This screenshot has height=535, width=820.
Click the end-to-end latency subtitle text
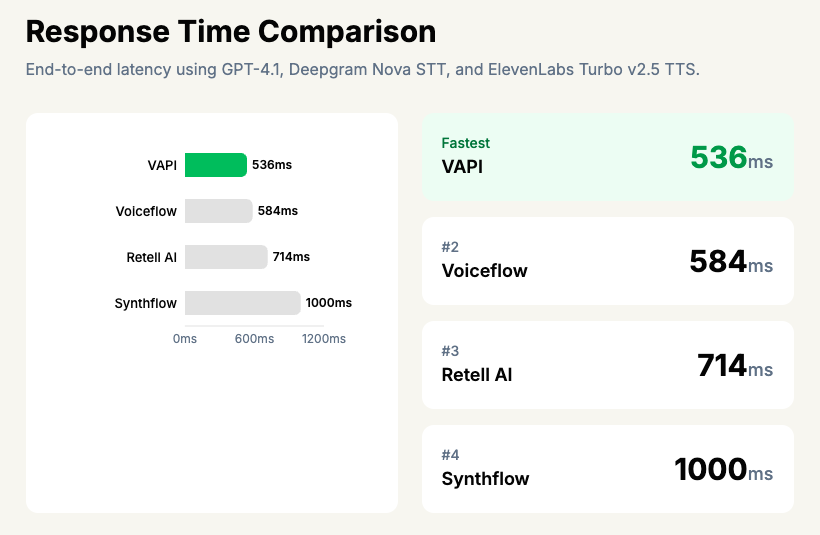[362, 71]
